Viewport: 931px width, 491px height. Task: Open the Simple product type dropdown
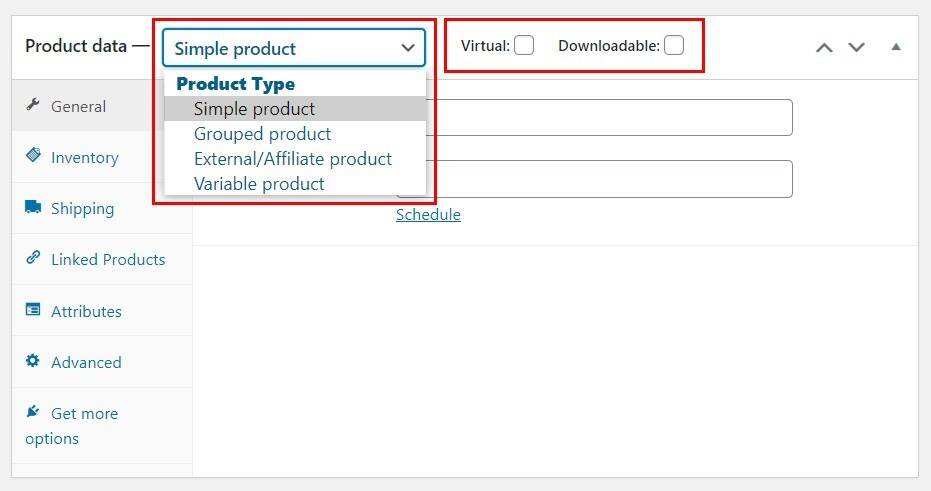click(294, 48)
